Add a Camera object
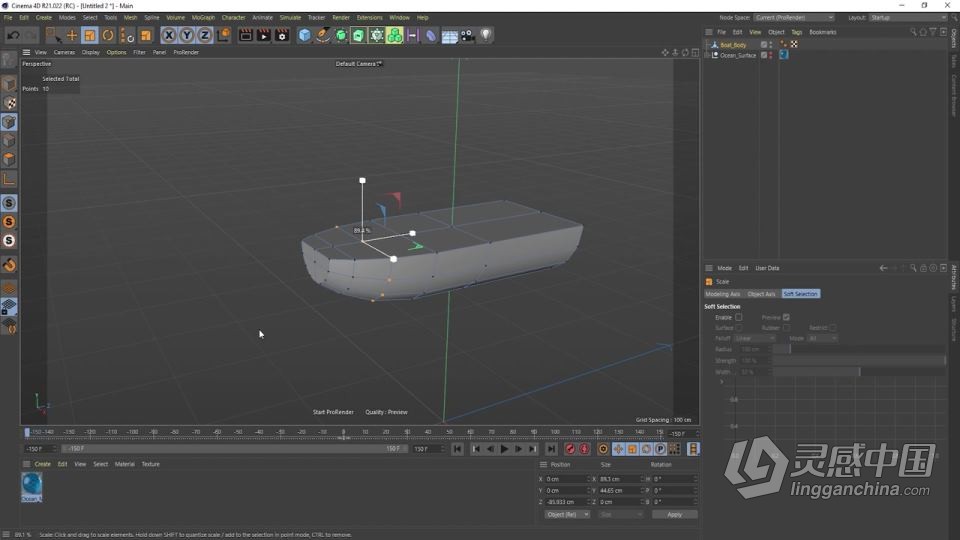 tap(467, 36)
